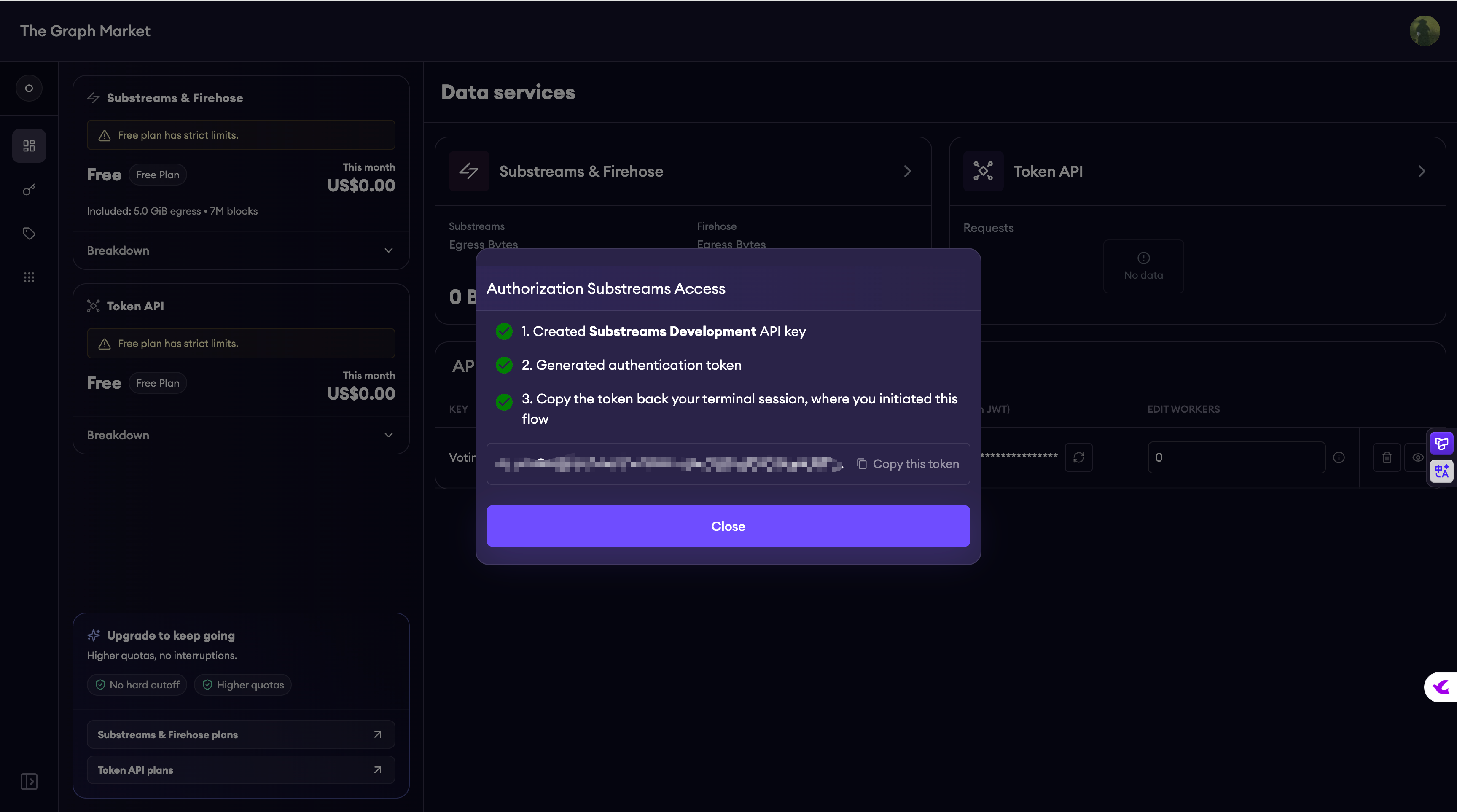
Task: Open the dashboard grid sidebar icon
Action: click(29, 146)
